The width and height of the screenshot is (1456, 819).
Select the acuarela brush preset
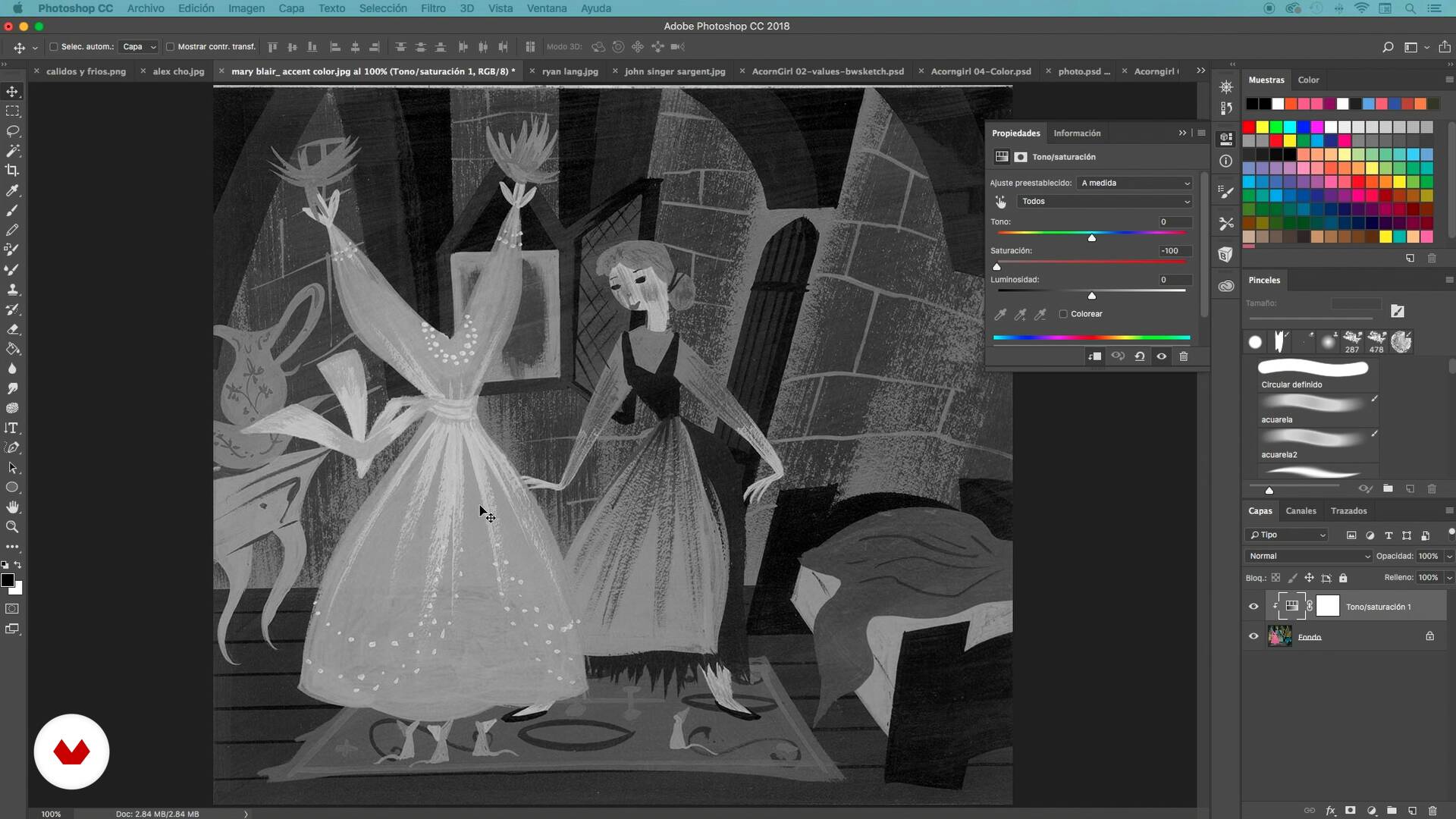tap(1318, 409)
